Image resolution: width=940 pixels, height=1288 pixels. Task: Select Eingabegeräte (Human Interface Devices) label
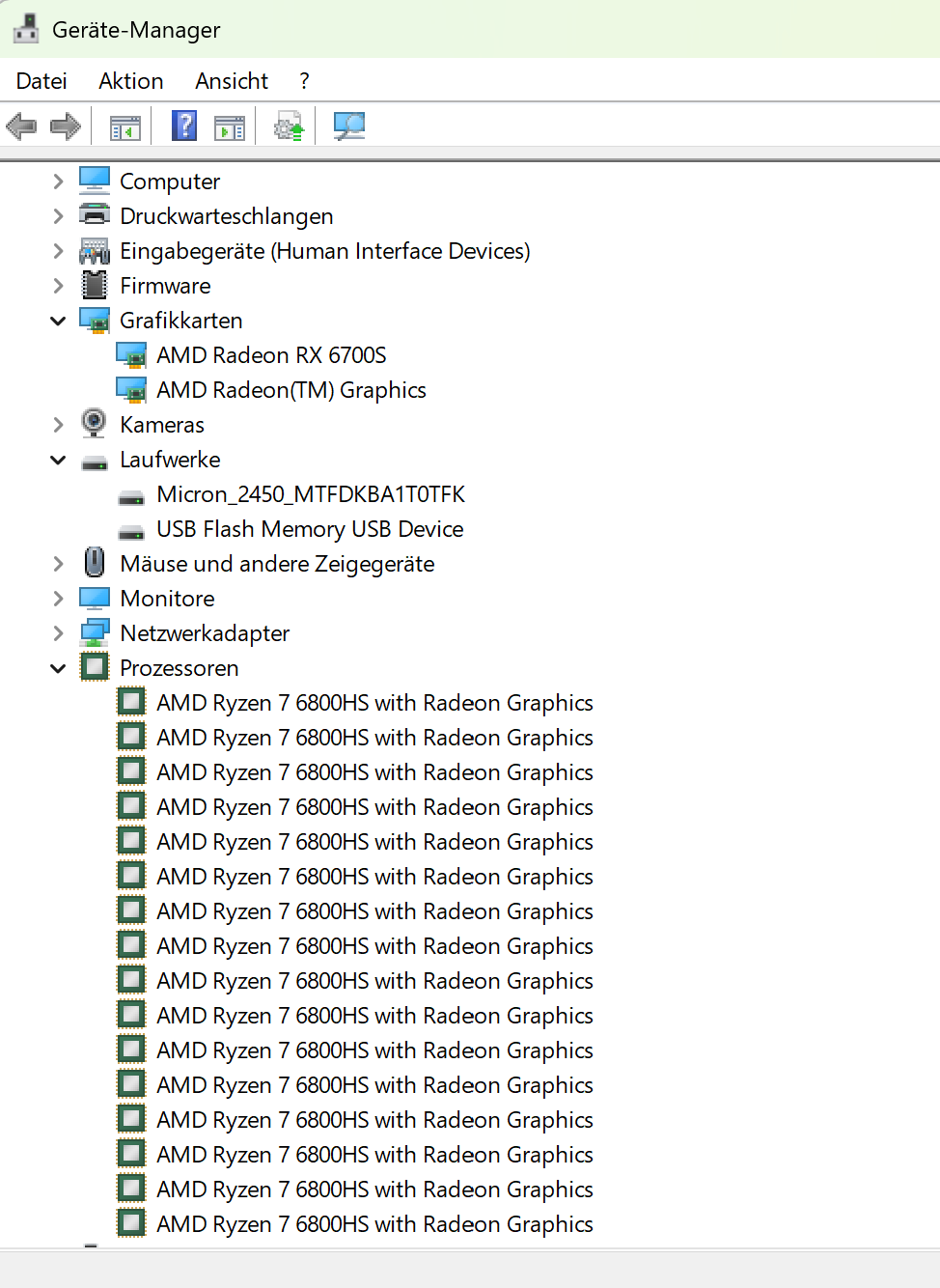tap(325, 251)
